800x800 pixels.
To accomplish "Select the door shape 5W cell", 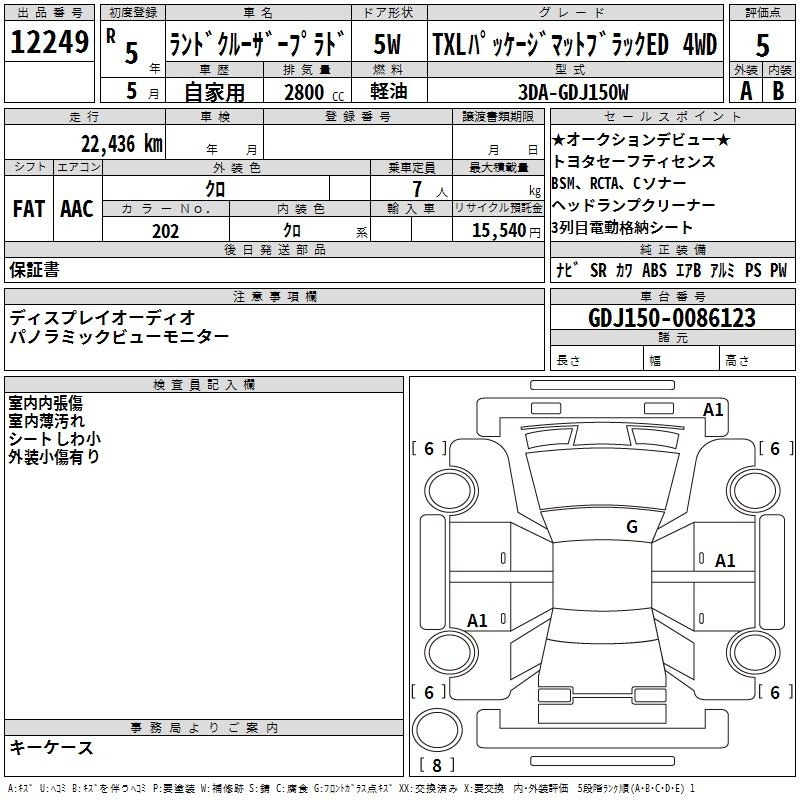I will click(387, 45).
